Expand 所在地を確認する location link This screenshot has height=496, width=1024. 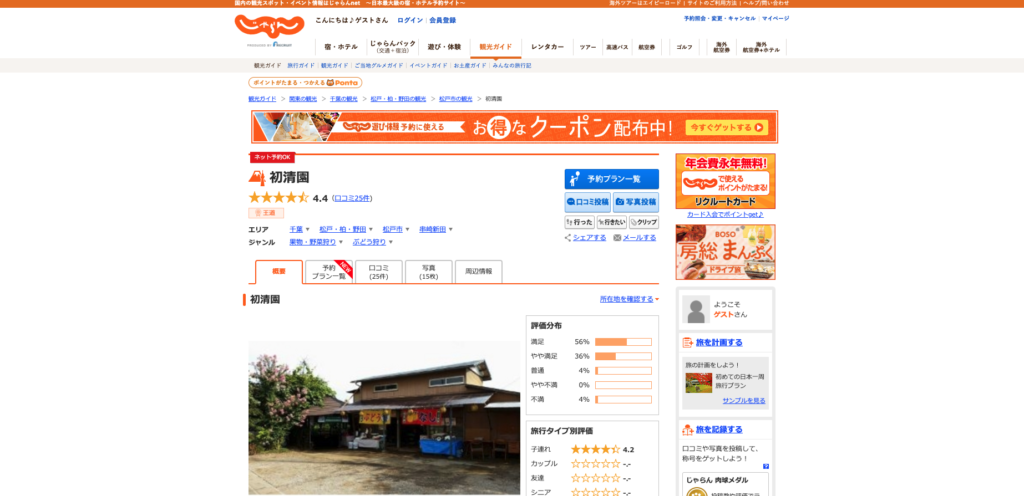pos(630,299)
